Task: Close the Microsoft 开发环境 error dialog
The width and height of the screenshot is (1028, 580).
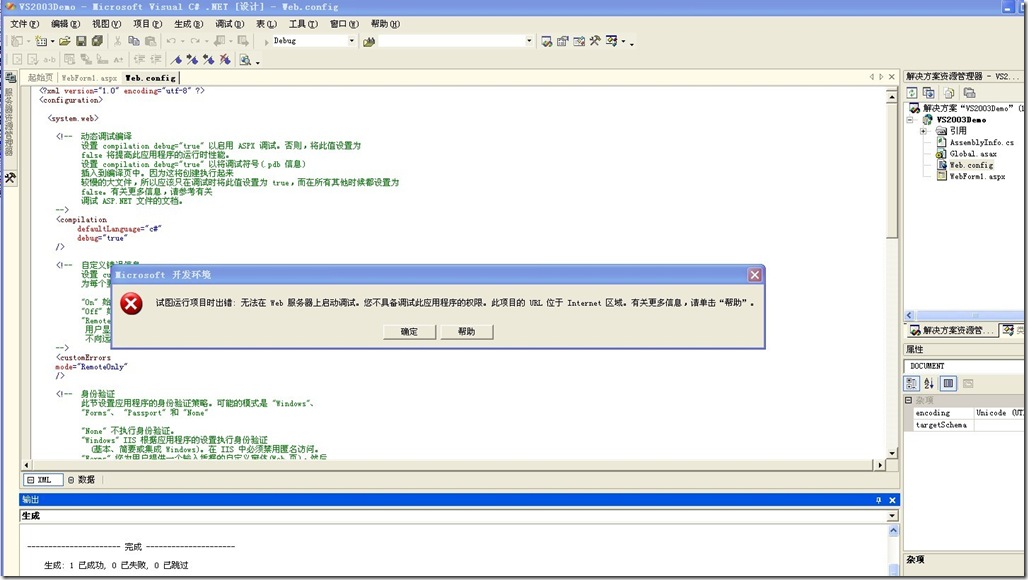Action: click(755, 275)
